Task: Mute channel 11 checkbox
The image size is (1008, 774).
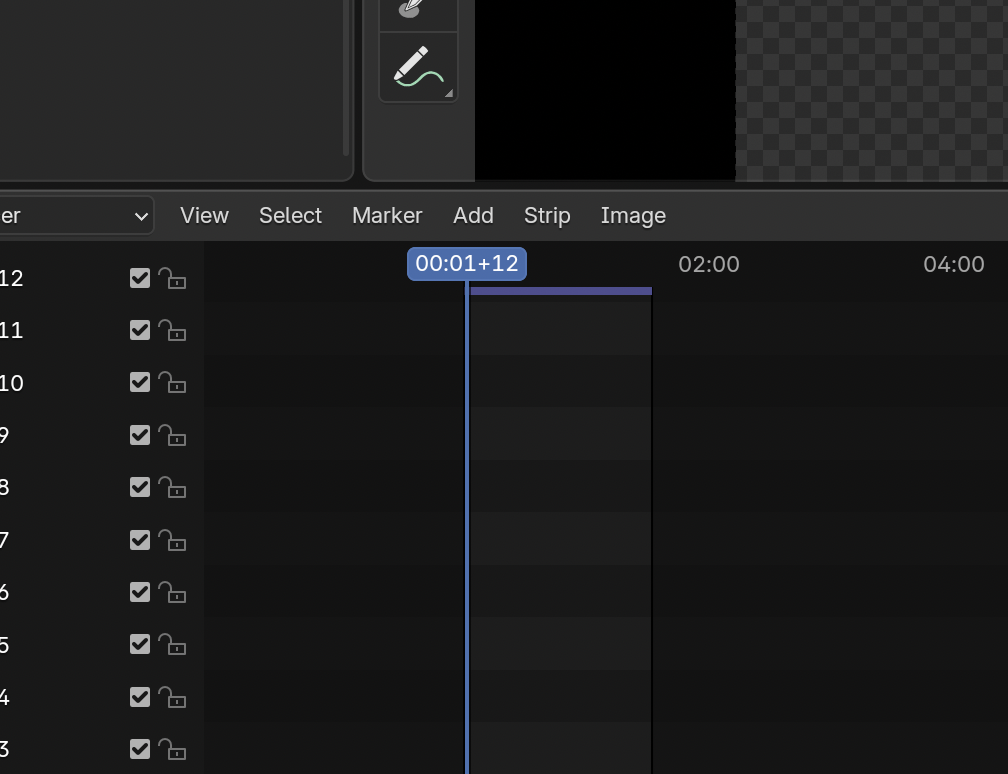Action: click(140, 330)
